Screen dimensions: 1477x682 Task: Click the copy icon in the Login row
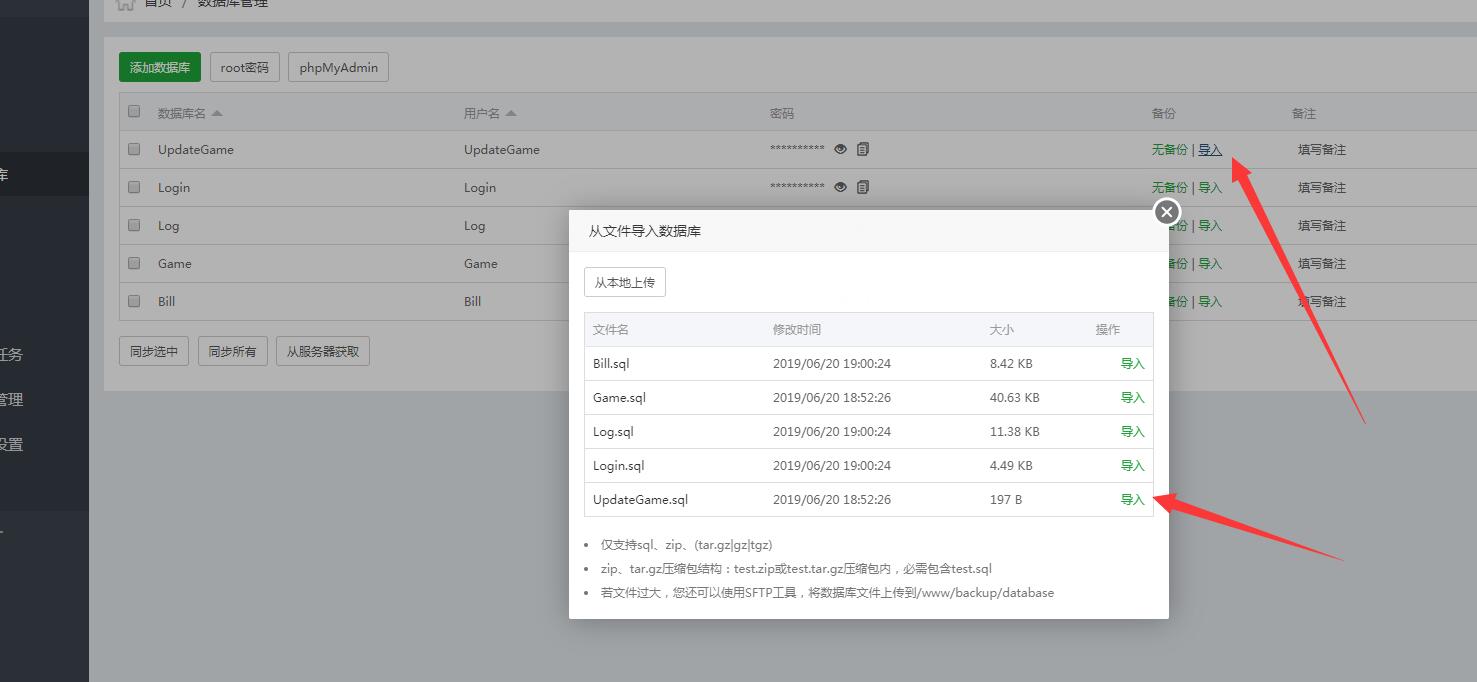point(863,187)
